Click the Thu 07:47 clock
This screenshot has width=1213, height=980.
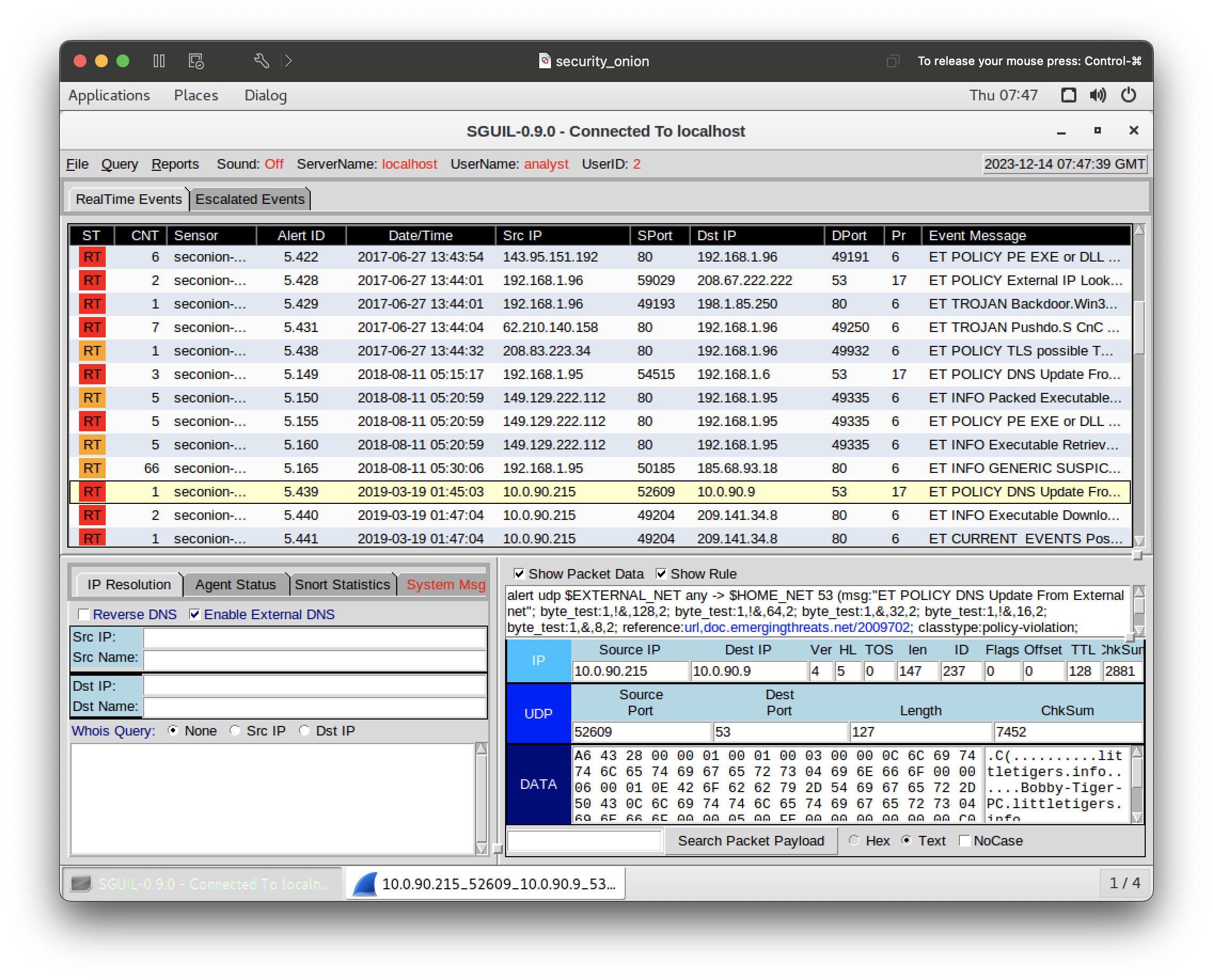[1003, 95]
